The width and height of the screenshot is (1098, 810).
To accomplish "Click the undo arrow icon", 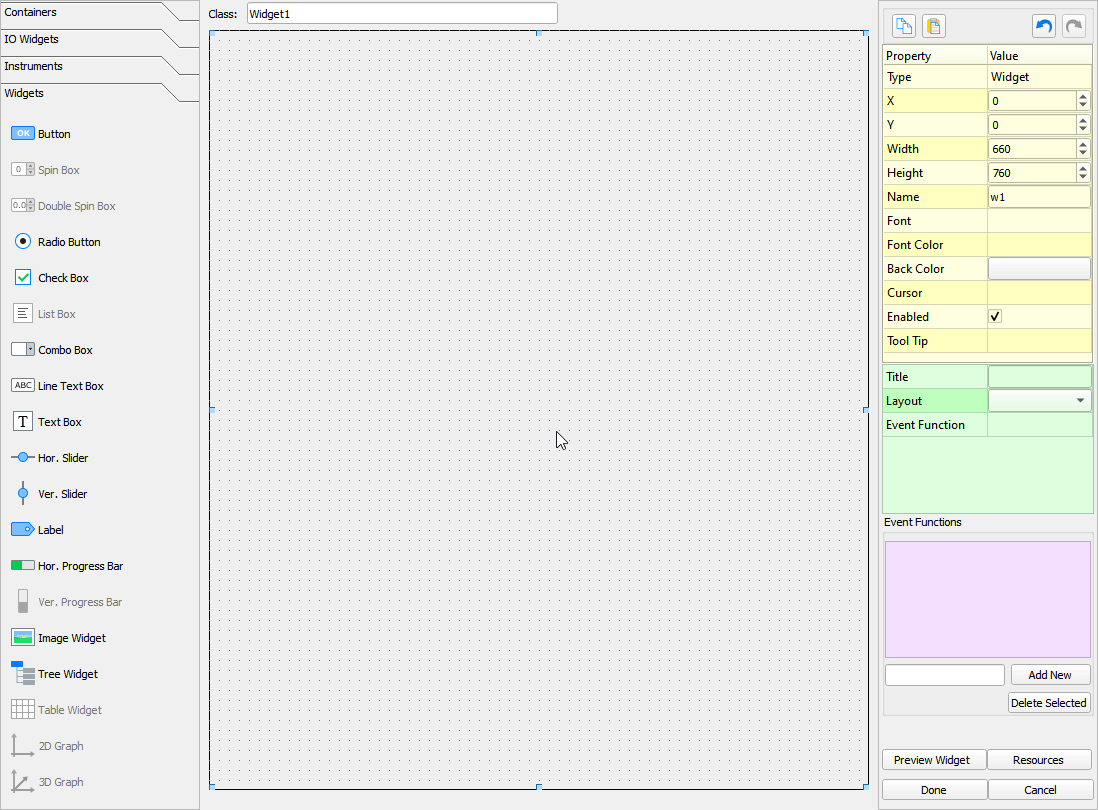I will click(1043, 25).
